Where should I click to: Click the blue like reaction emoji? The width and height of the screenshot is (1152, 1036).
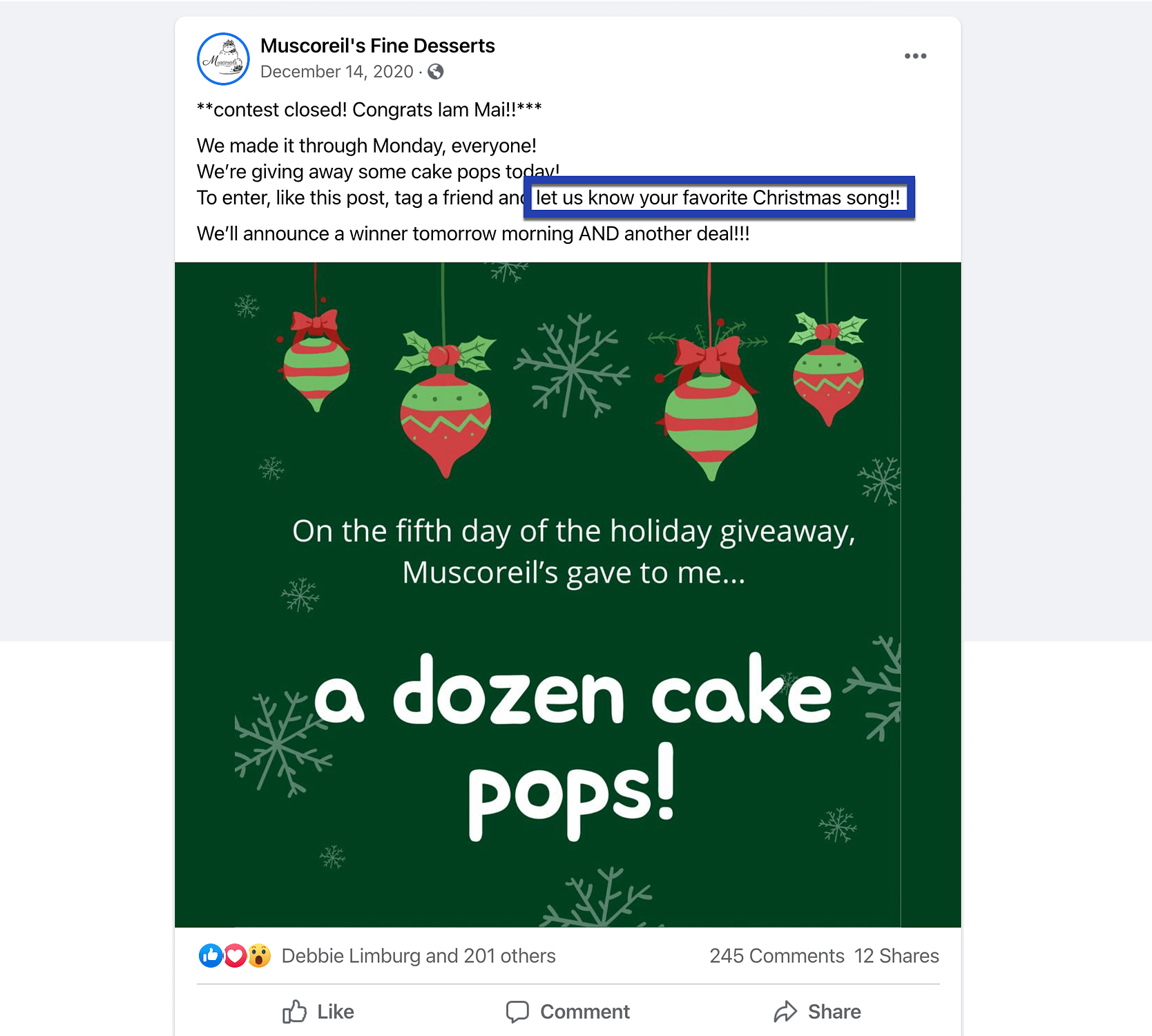(x=211, y=956)
